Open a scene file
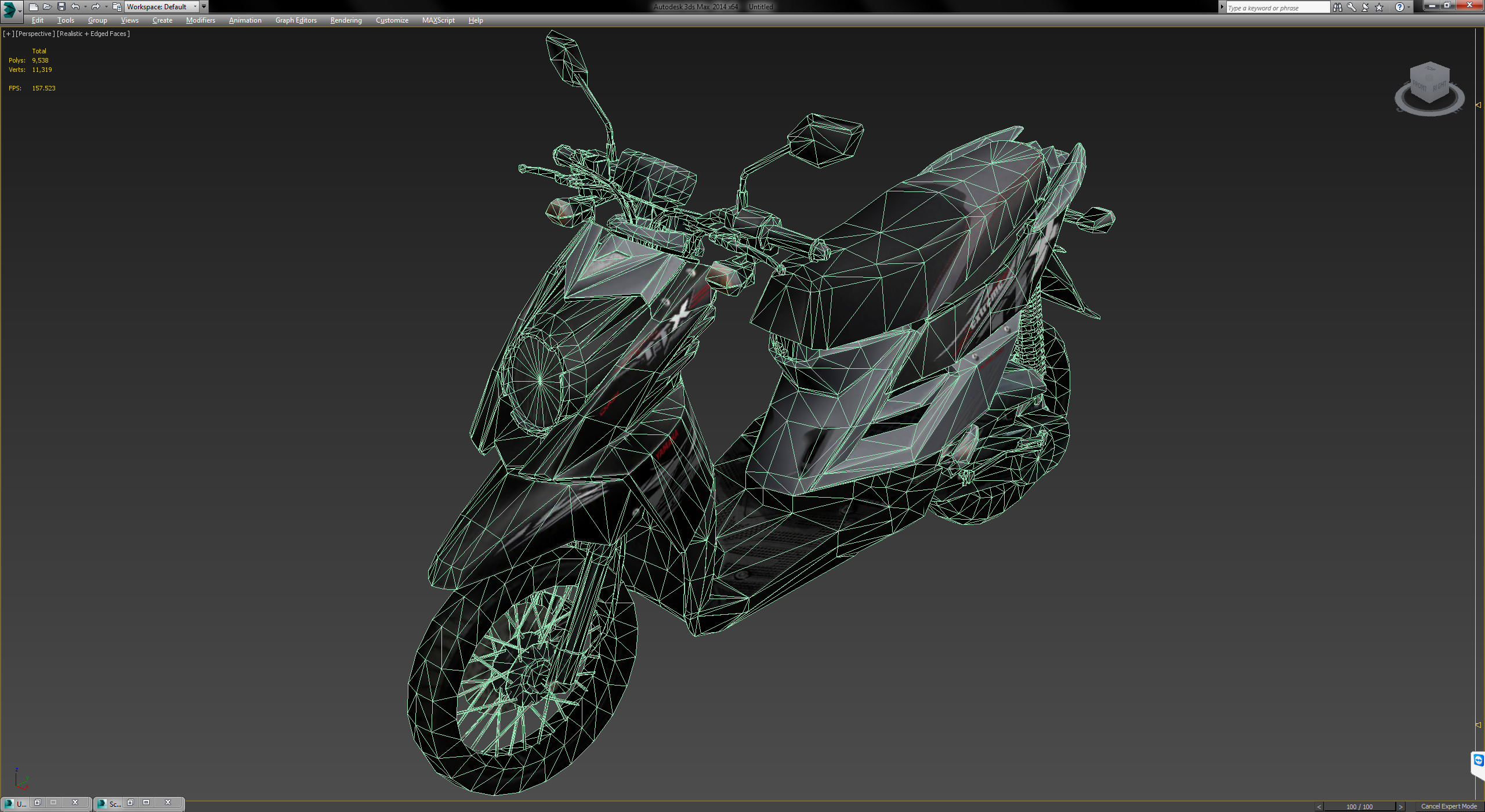 [x=48, y=6]
